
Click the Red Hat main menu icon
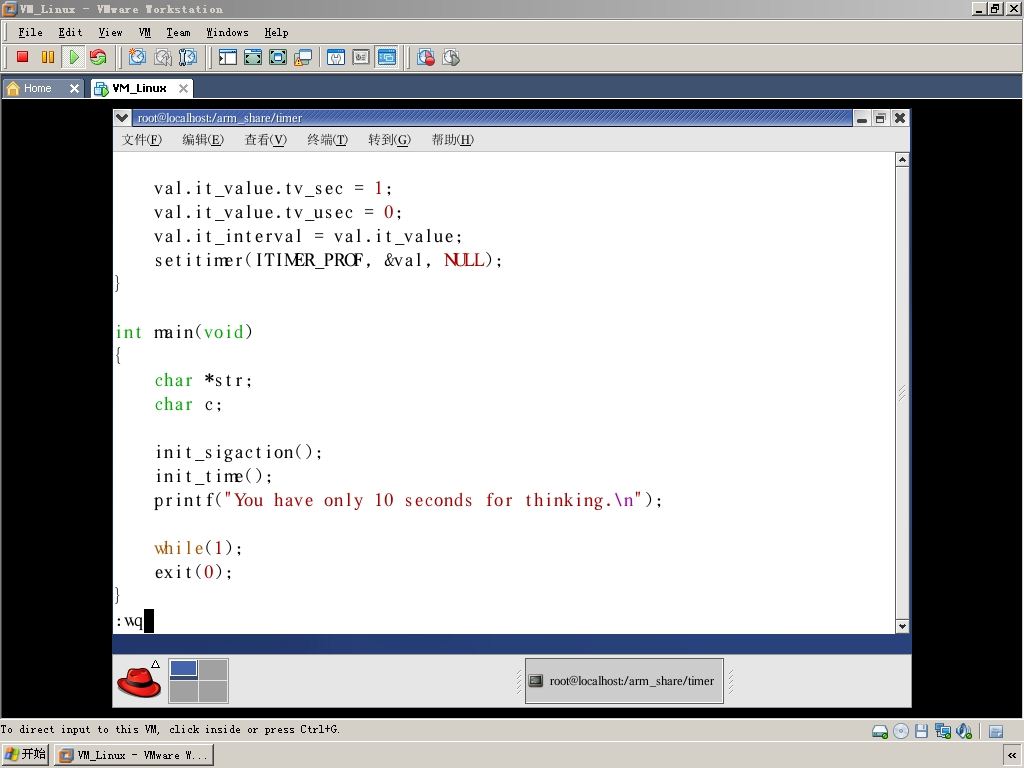tap(138, 680)
